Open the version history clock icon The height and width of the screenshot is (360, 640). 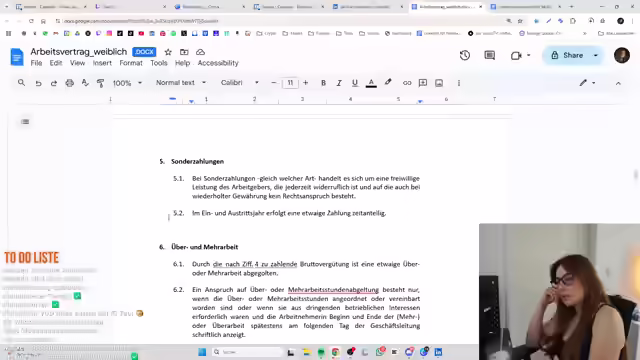click(x=464, y=56)
